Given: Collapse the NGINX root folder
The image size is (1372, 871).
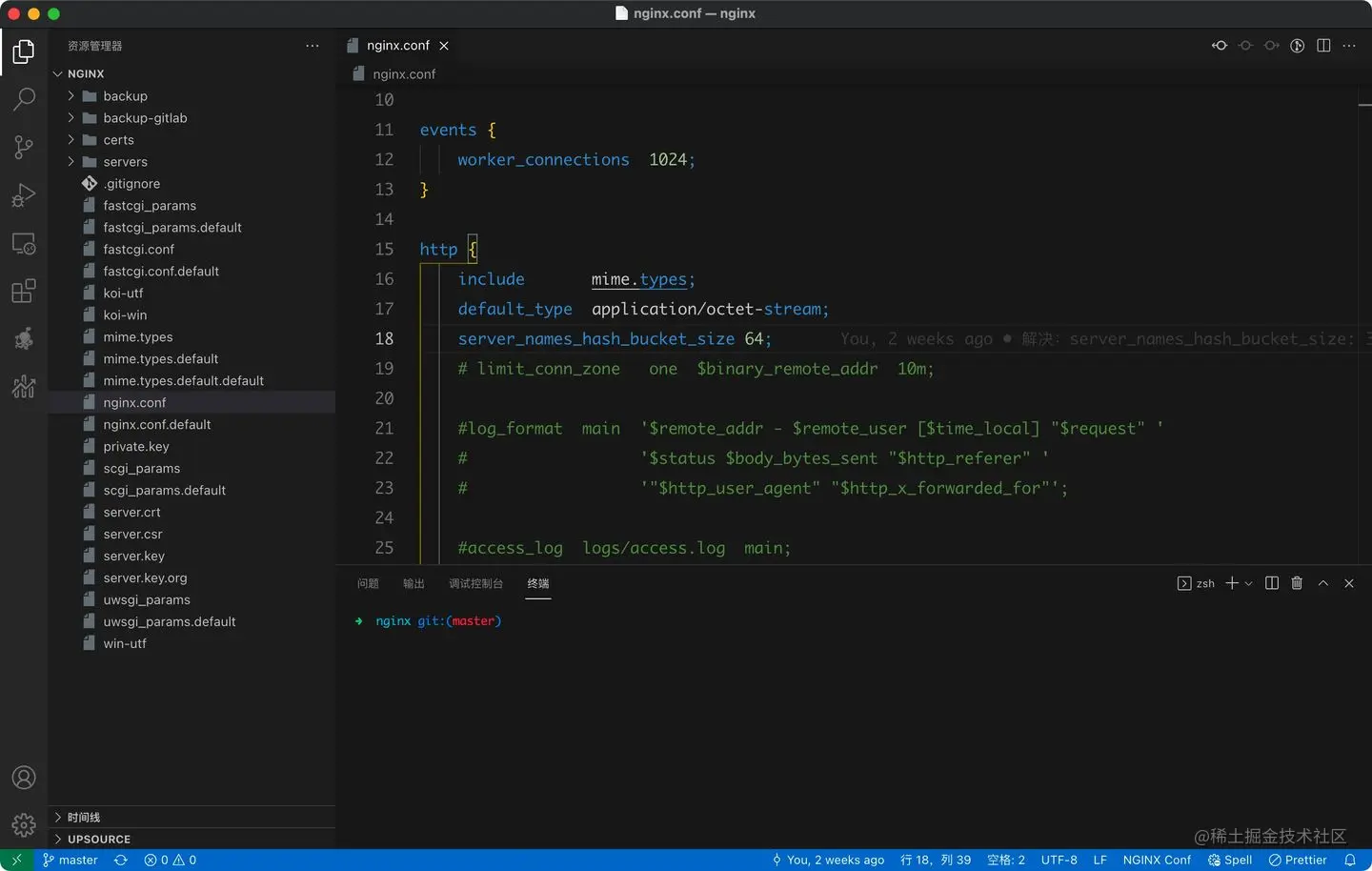Looking at the screenshot, I should coord(192,73).
